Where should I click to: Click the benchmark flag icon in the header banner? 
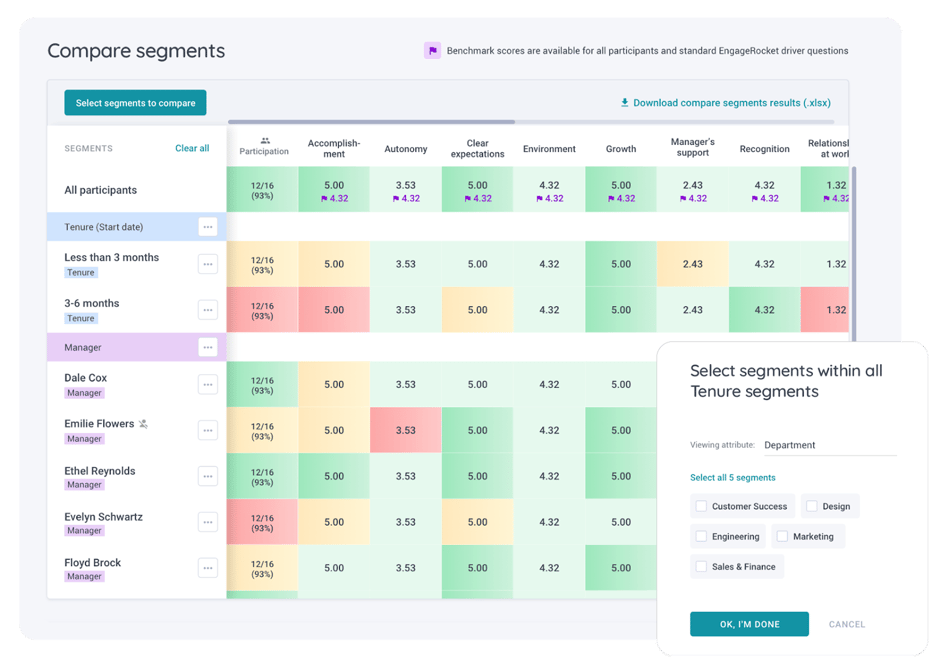(x=433, y=50)
